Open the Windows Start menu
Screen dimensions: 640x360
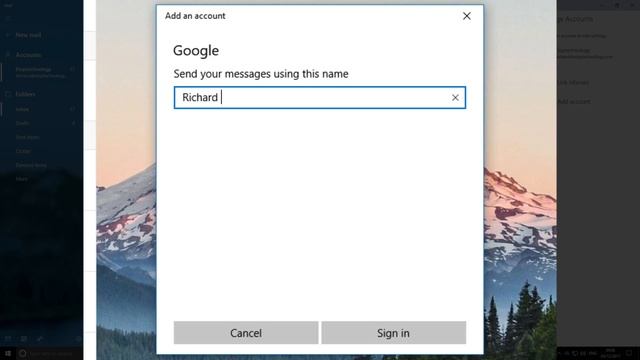[x=8, y=353]
